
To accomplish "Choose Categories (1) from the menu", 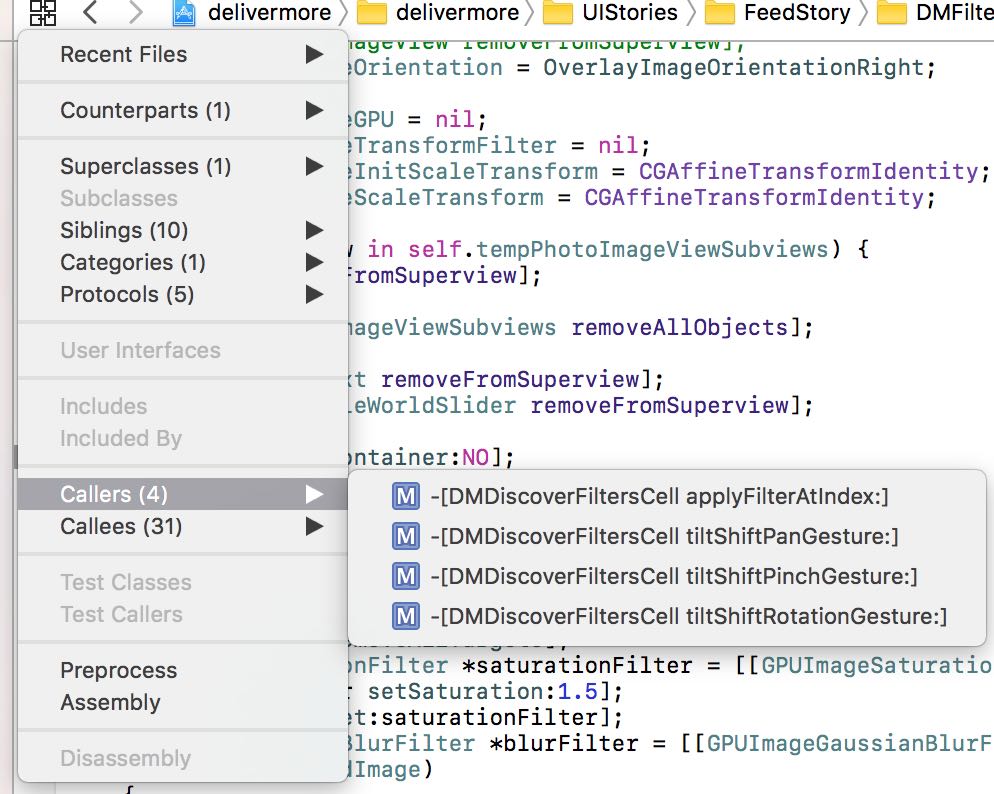I will pos(133,263).
